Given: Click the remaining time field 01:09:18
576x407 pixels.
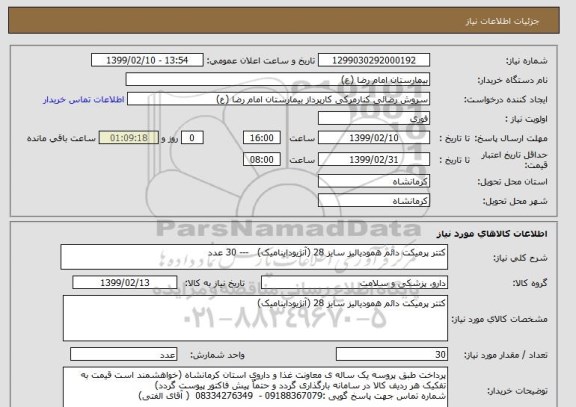Looking at the screenshot, I should click(129, 138).
